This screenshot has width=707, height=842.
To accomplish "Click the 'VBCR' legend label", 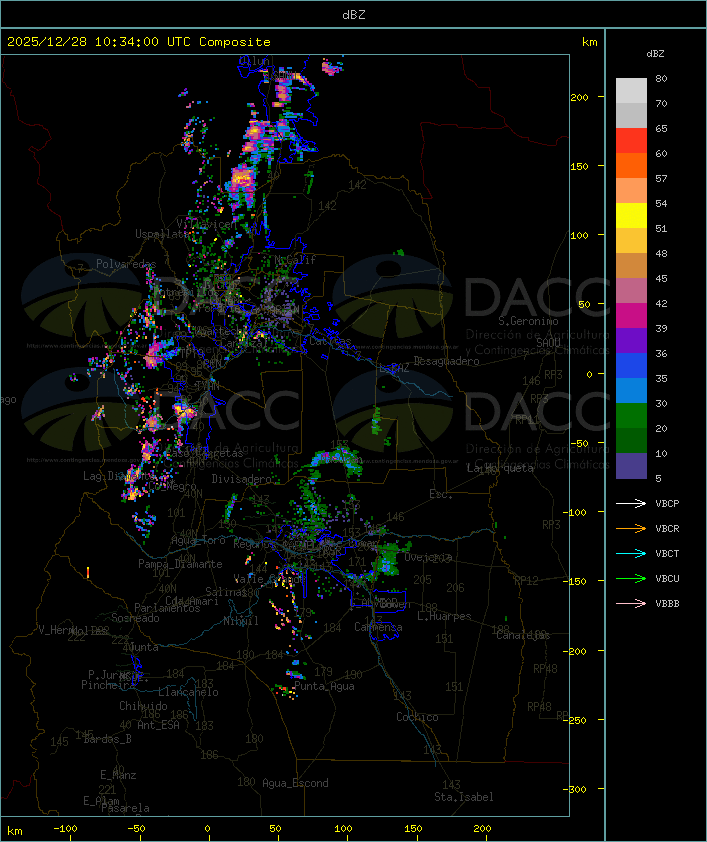I will (667, 528).
